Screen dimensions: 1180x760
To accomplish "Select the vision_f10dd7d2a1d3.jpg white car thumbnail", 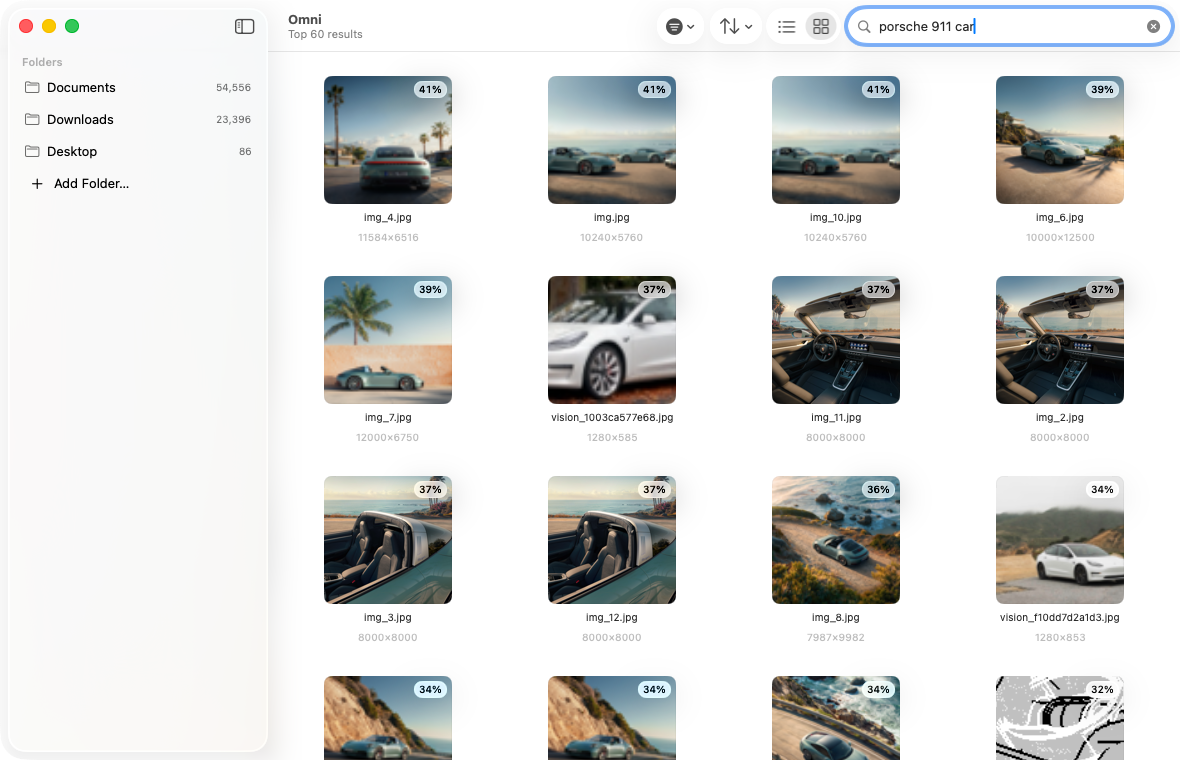I will click(x=1060, y=540).
